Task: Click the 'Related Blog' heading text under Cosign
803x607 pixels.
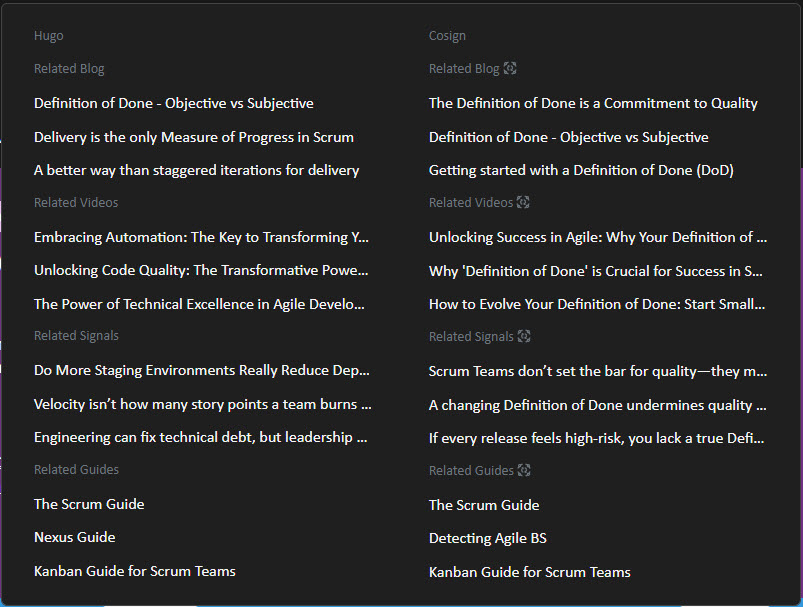Action: tap(464, 69)
